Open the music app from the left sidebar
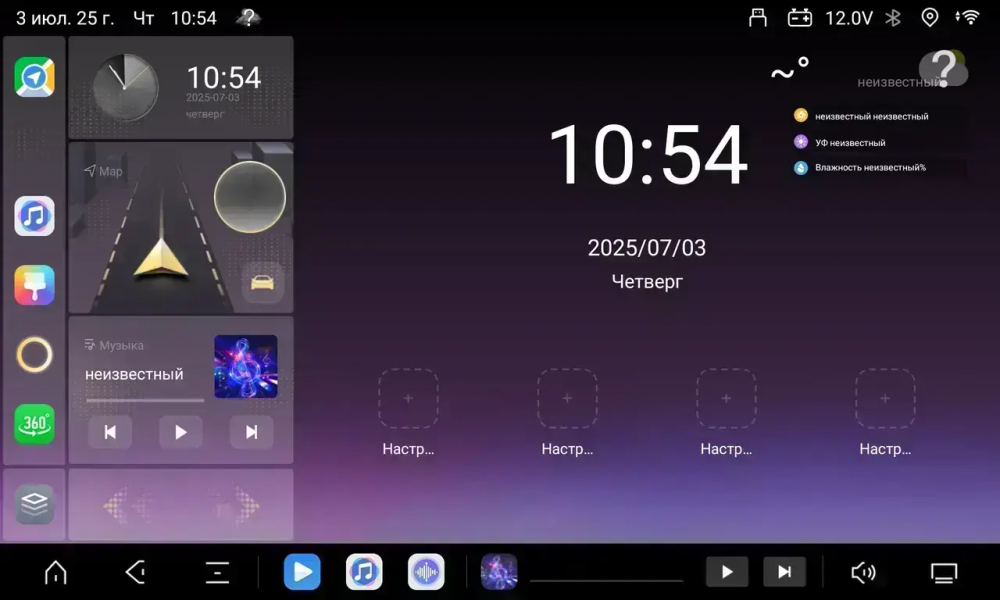 click(x=34, y=216)
